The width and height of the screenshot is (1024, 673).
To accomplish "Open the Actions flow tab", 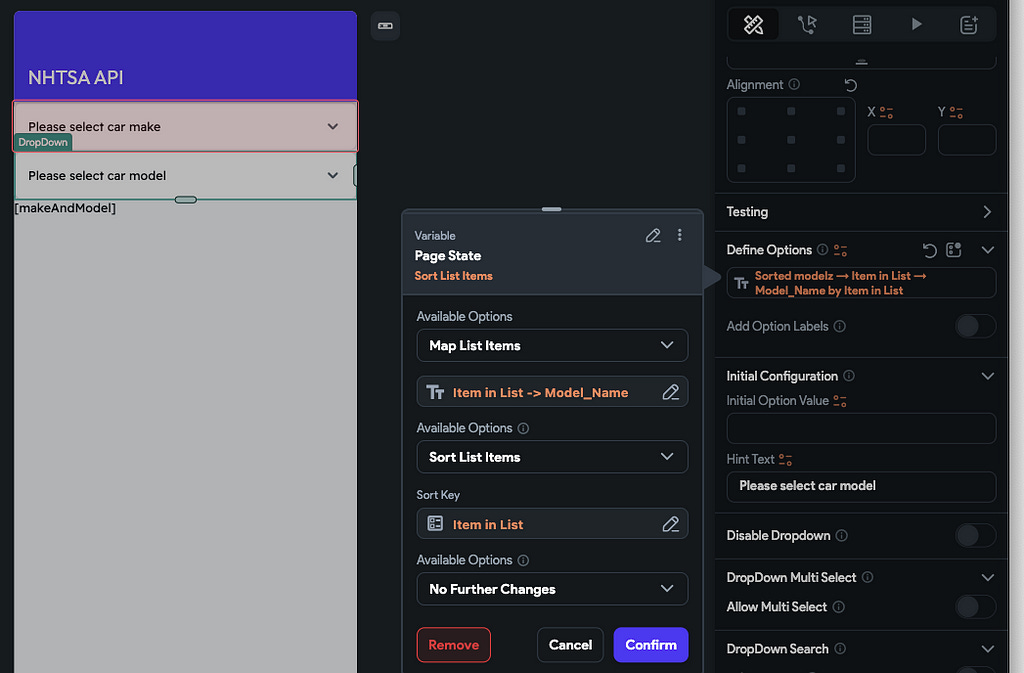I will (x=807, y=25).
